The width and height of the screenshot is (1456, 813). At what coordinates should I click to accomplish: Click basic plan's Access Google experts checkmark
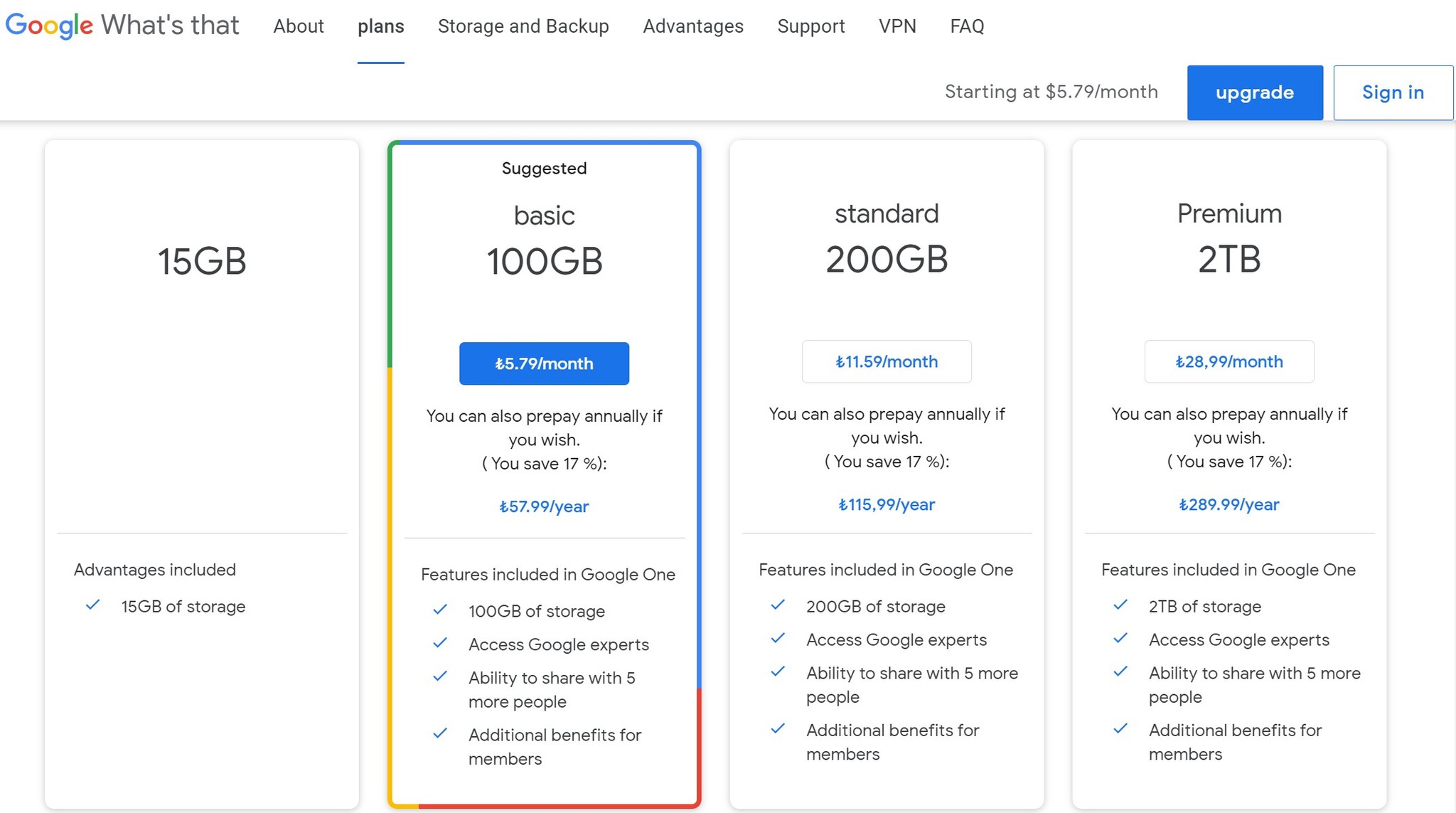point(440,644)
